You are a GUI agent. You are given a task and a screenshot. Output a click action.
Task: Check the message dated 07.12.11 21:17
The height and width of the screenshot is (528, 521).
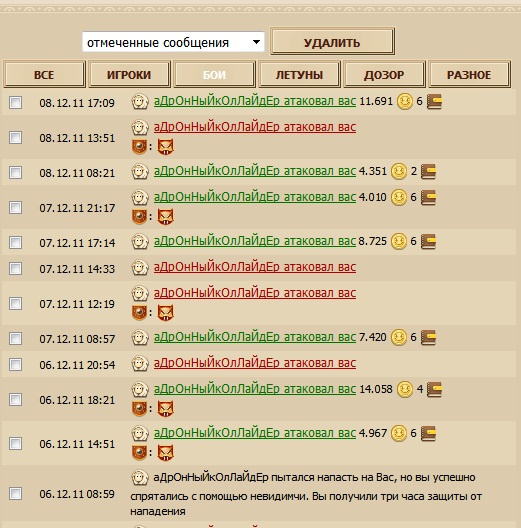point(15,207)
